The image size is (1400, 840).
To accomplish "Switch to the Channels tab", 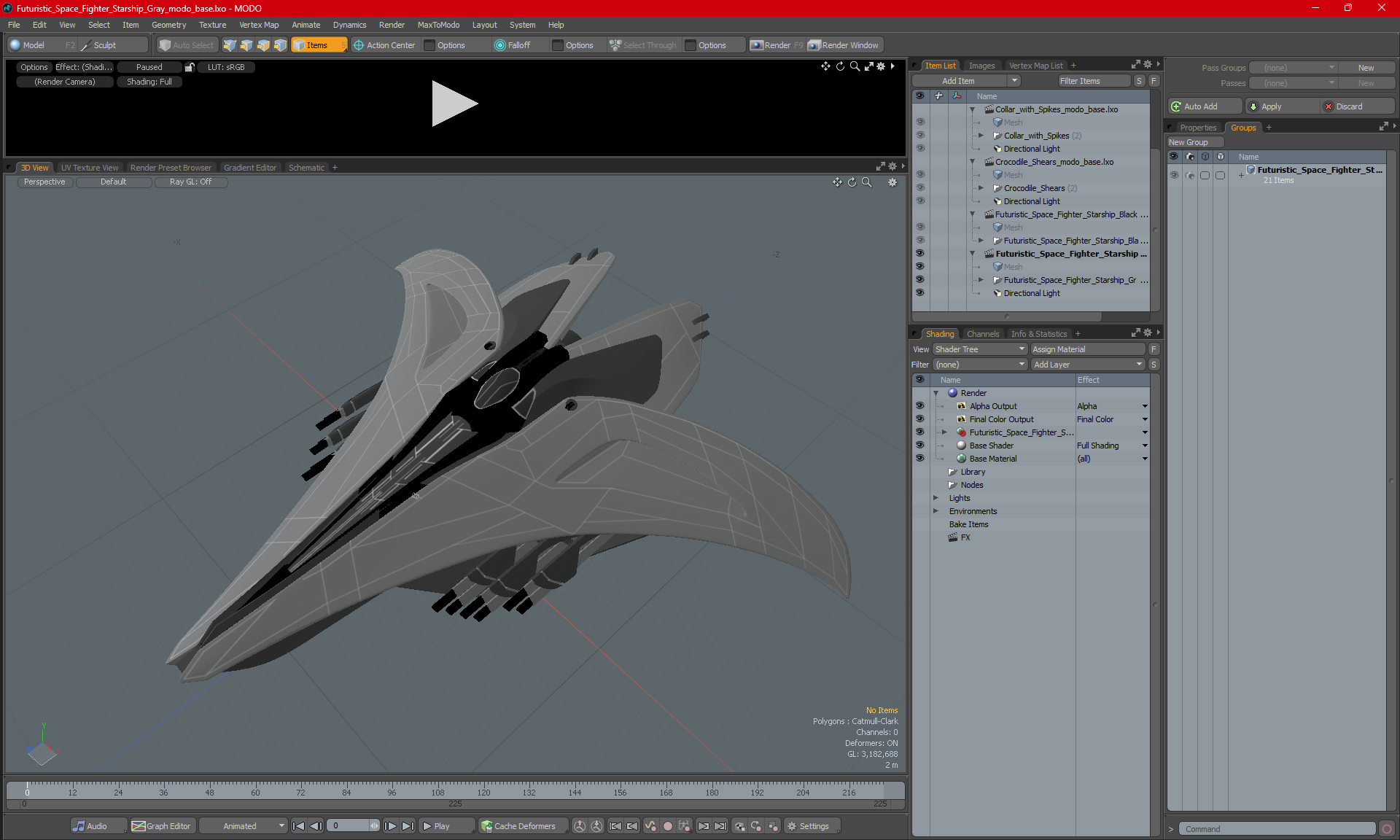I will pyautogui.click(x=982, y=334).
